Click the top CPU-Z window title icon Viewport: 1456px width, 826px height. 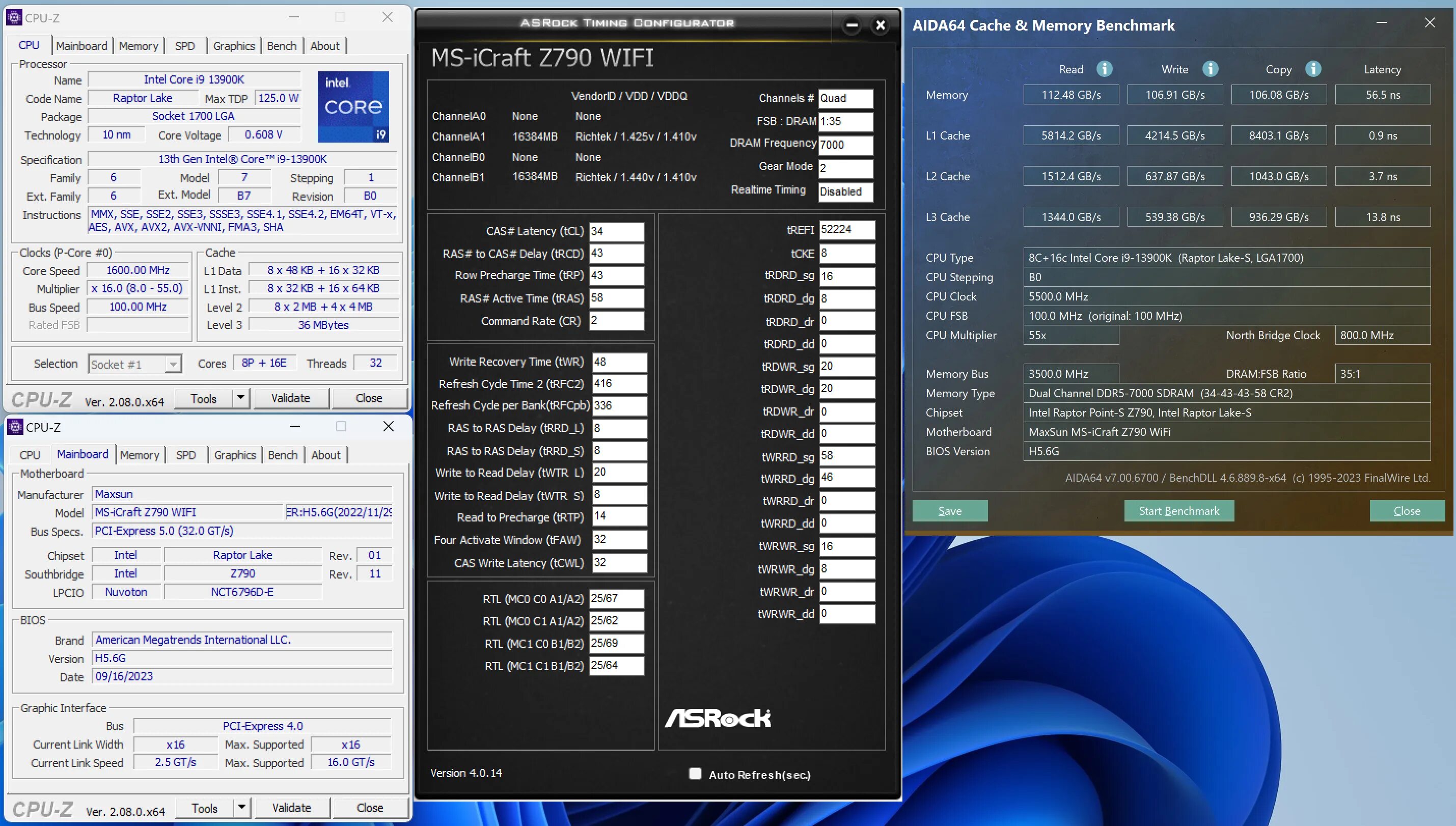pos(14,17)
